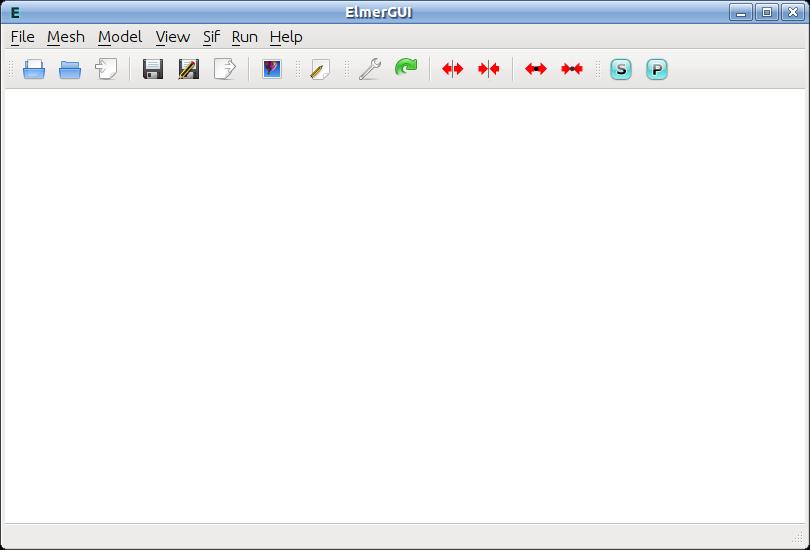Click the Save project page icon

tap(225, 69)
